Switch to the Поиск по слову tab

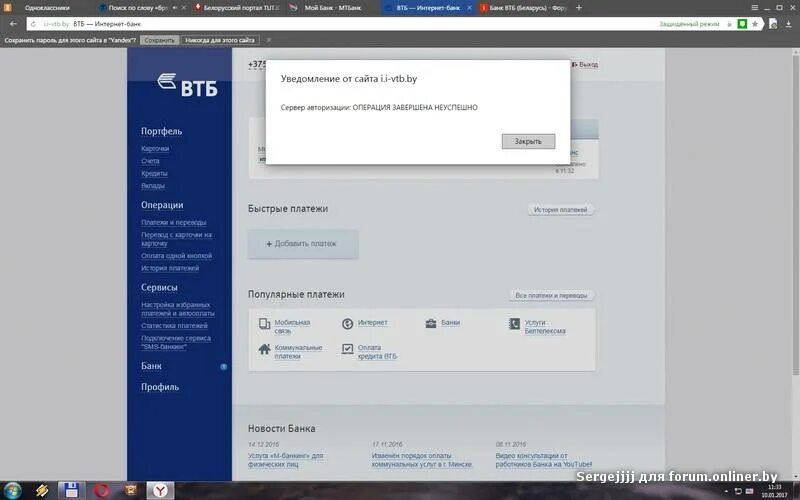pyautogui.click(x=139, y=8)
